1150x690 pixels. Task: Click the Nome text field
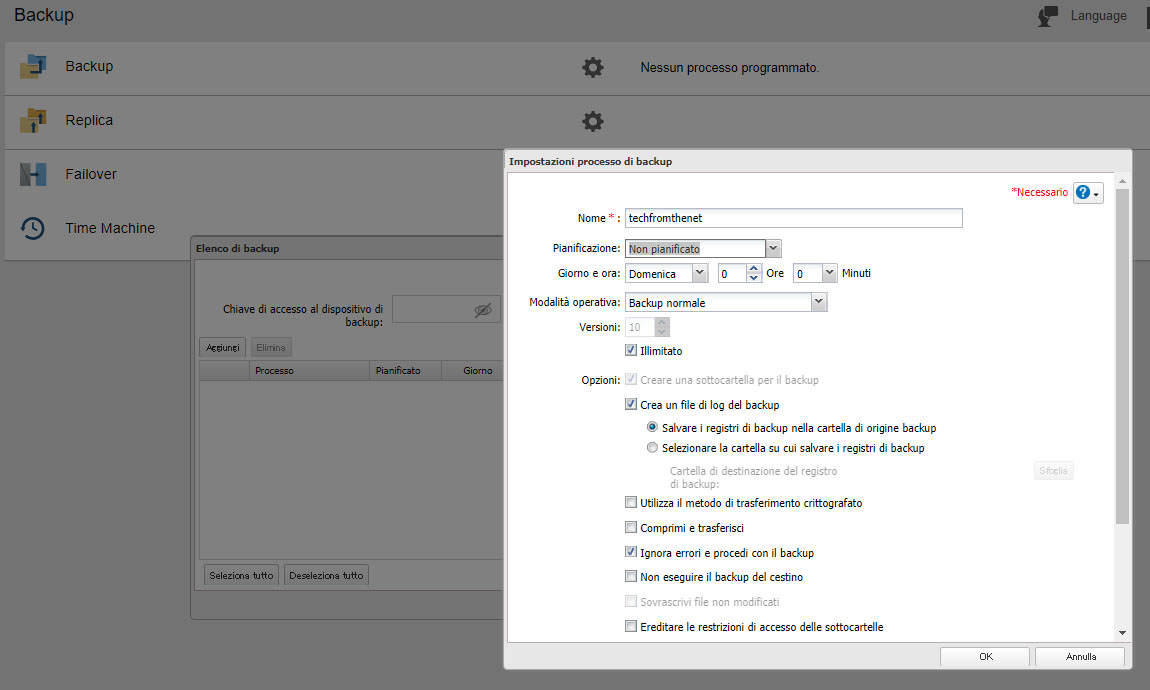click(x=794, y=218)
